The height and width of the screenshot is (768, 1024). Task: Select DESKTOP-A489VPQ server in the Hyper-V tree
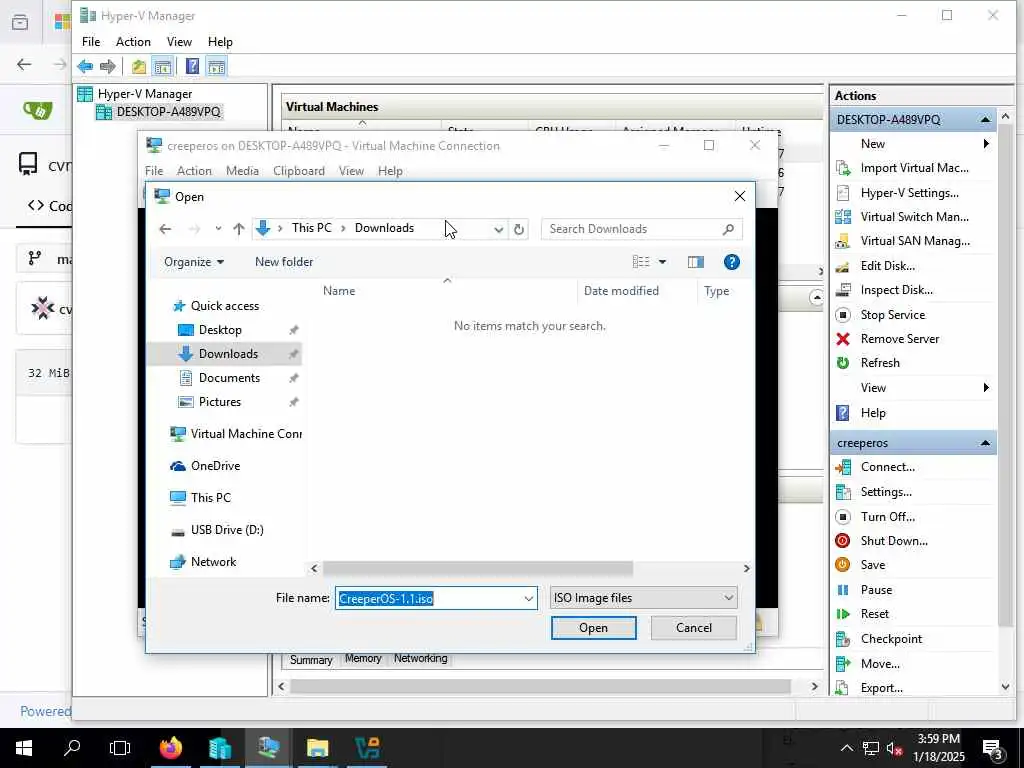pos(168,112)
